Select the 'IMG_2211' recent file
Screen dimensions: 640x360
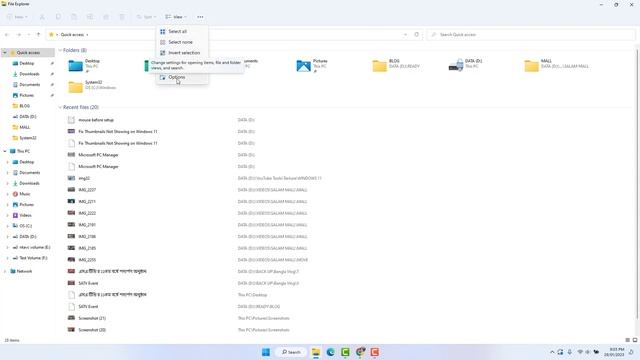[x=87, y=202]
